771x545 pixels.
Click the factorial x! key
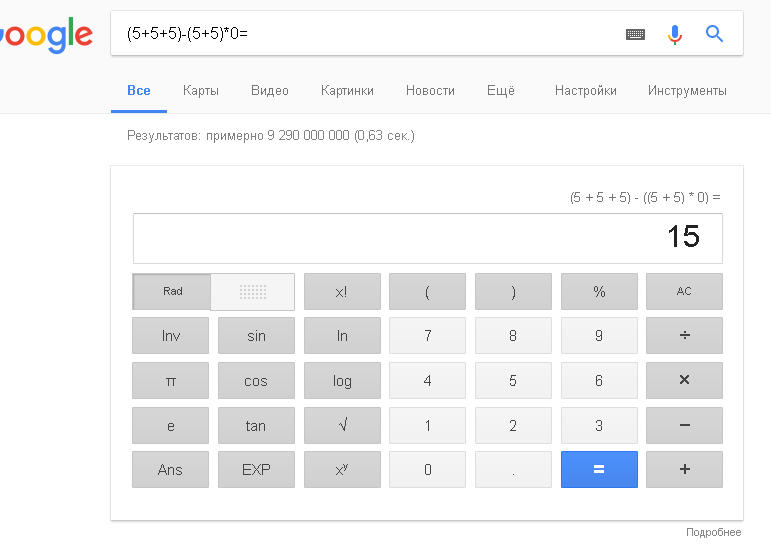coord(342,292)
